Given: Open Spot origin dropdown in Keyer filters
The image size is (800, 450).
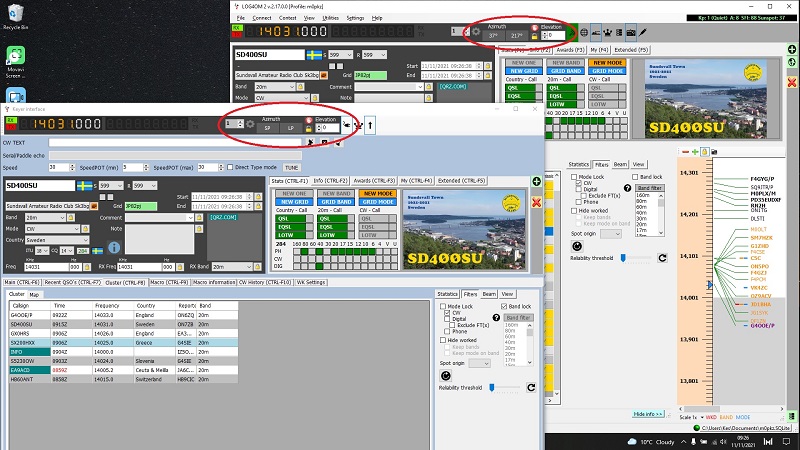Looking at the screenshot, I should tap(480, 363).
